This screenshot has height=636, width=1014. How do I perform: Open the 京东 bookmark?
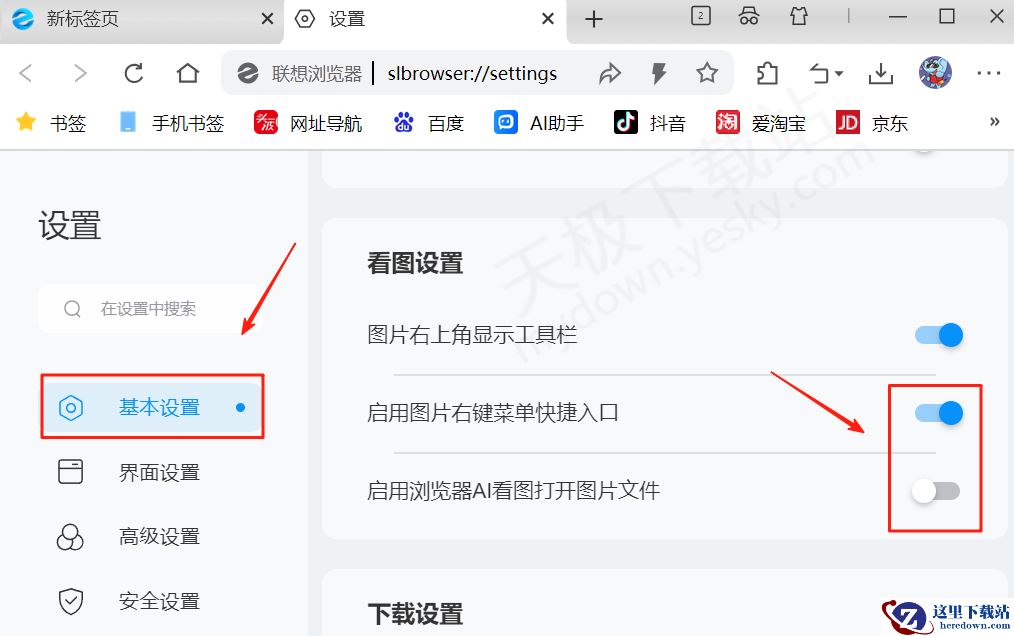coord(872,122)
